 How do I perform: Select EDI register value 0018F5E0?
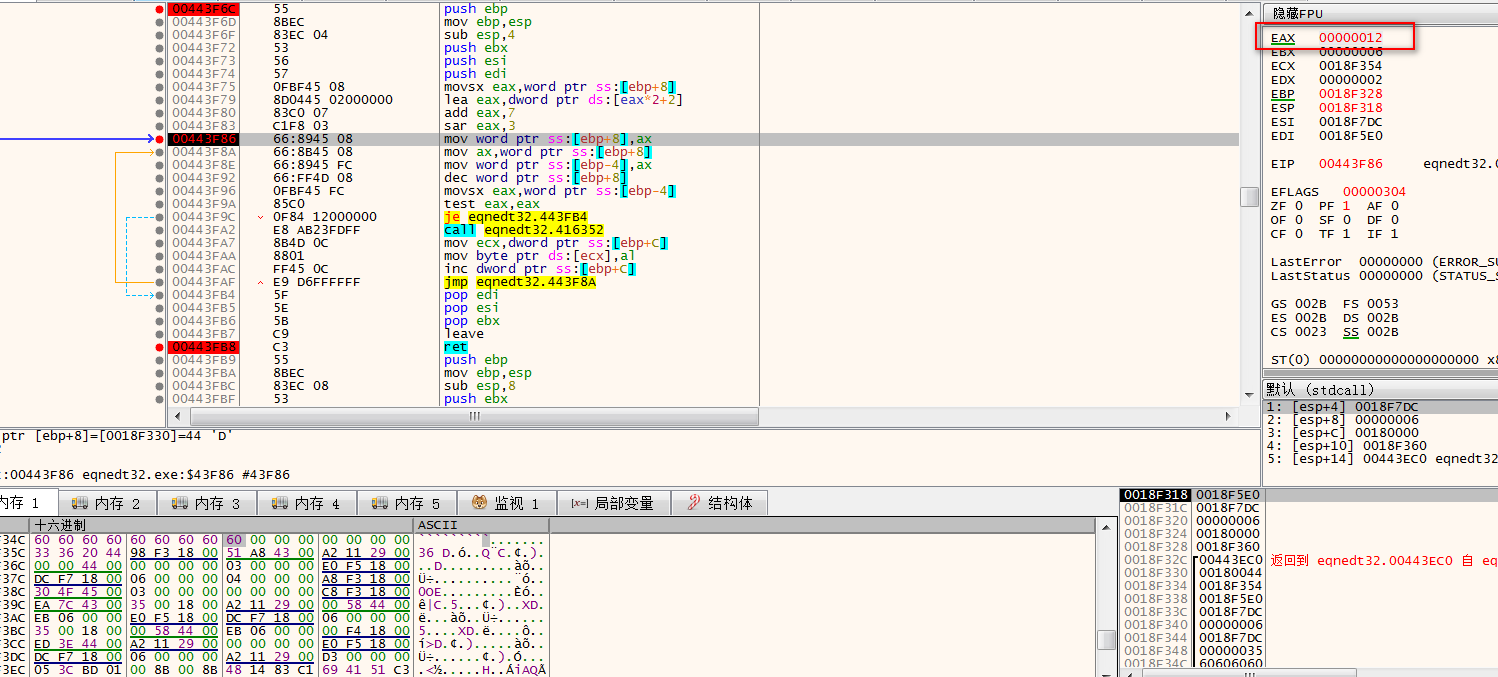click(1350, 136)
